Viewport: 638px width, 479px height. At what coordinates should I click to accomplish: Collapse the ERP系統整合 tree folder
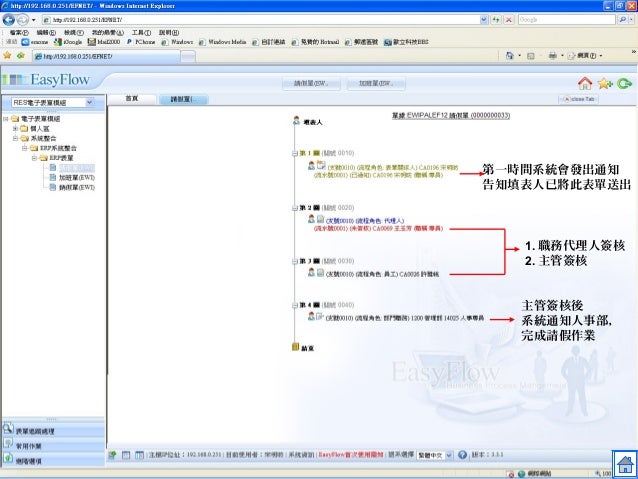pyautogui.click(x=25, y=148)
